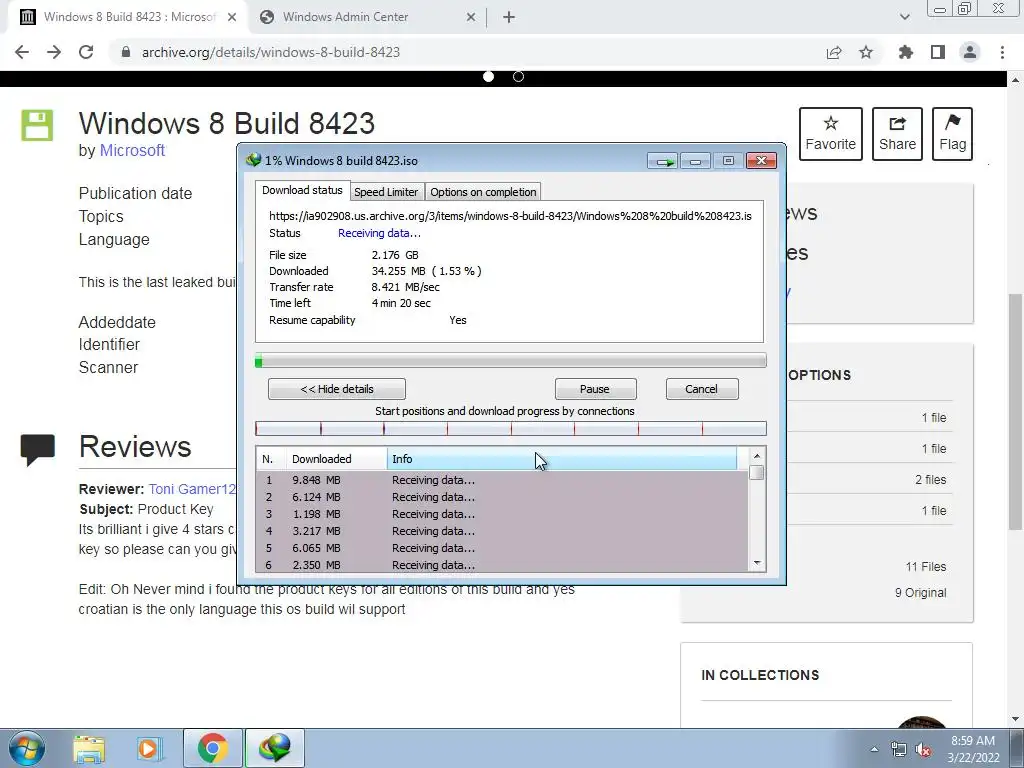Click the page scrollbar up arrow
The width and height of the screenshot is (1024, 768).
click(x=1016, y=80)
